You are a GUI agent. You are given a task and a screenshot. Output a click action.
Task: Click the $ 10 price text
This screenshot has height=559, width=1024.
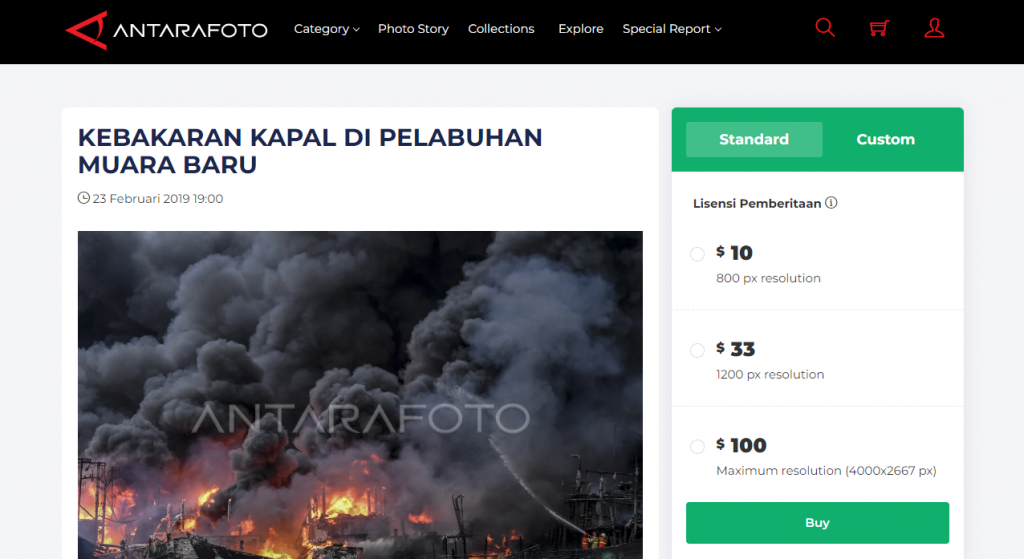[734, 253]
